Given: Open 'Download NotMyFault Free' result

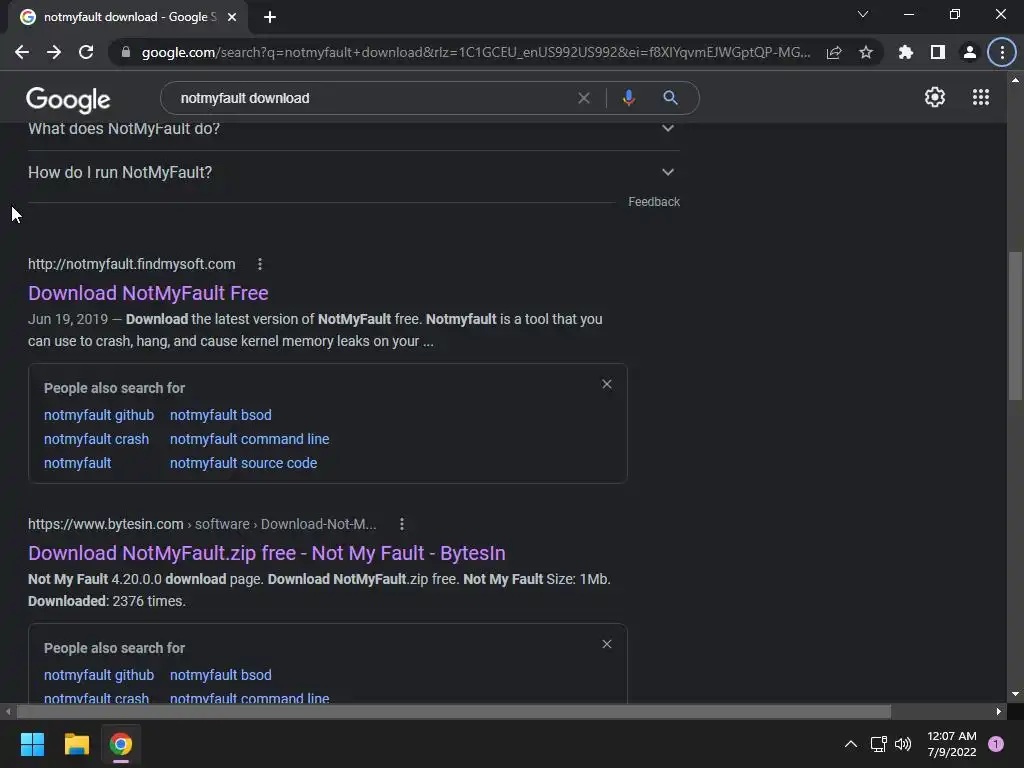Looking at the screenshot, I should click(x=148, y=293).
